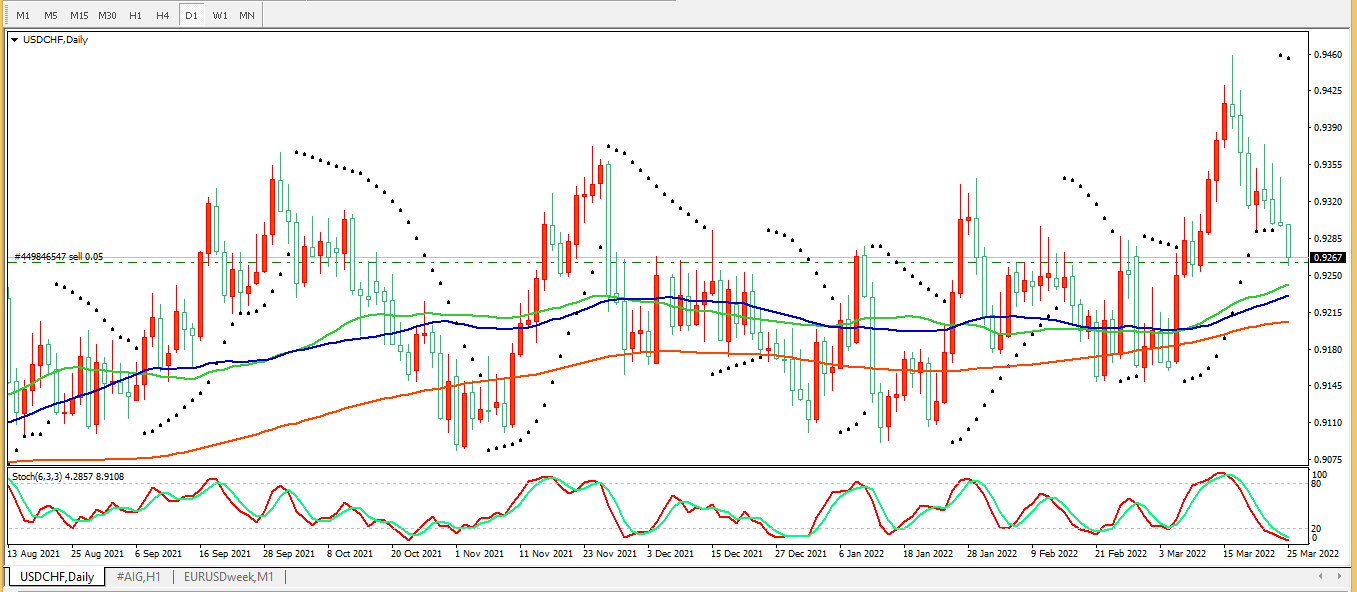Click the 0.9215 price scale label

(x=1329, y=313)
